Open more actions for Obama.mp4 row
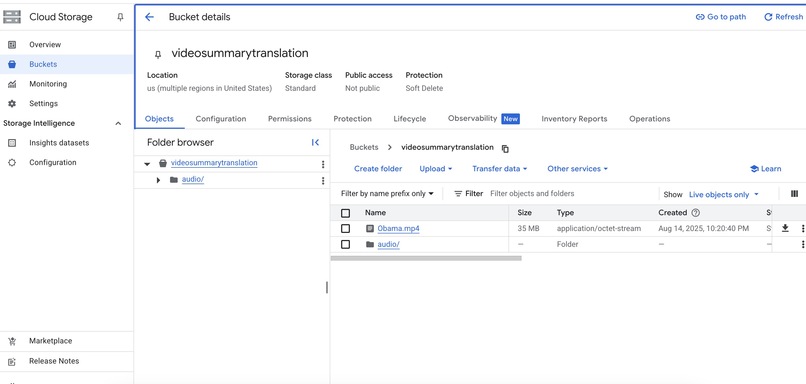Image resolution: width=806 pixels, height=384 pixels. click(802, 229)
